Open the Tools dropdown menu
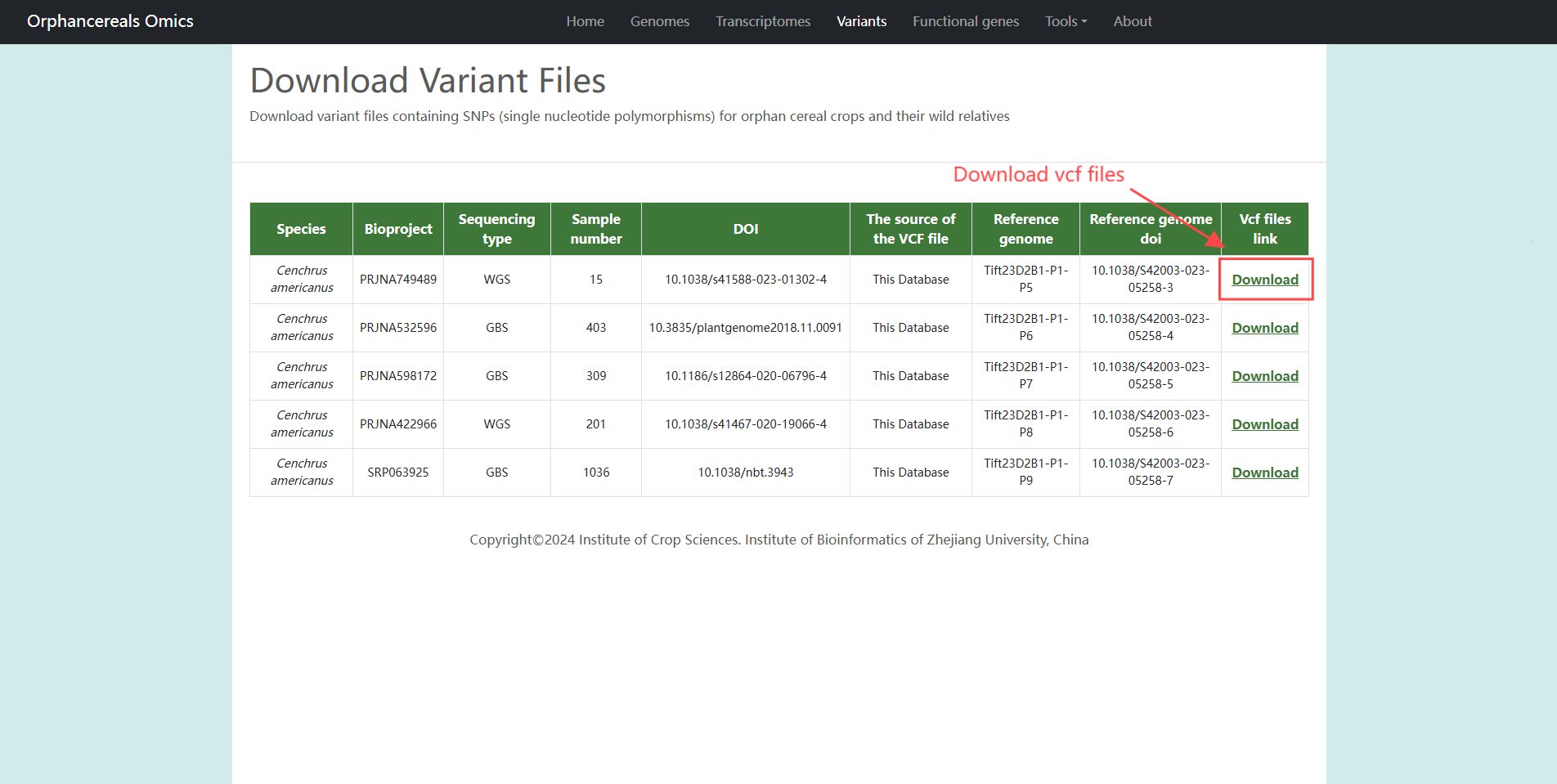The height and width of the screenshot is (784, 1557). click(x=1066, y=21)
